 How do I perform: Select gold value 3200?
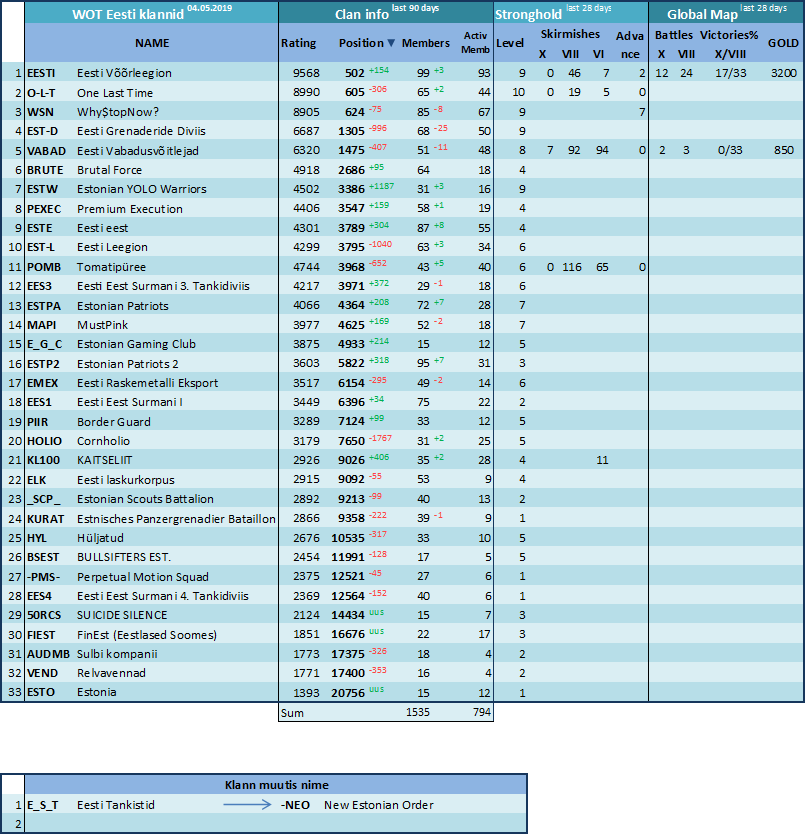tap(784, 73)
